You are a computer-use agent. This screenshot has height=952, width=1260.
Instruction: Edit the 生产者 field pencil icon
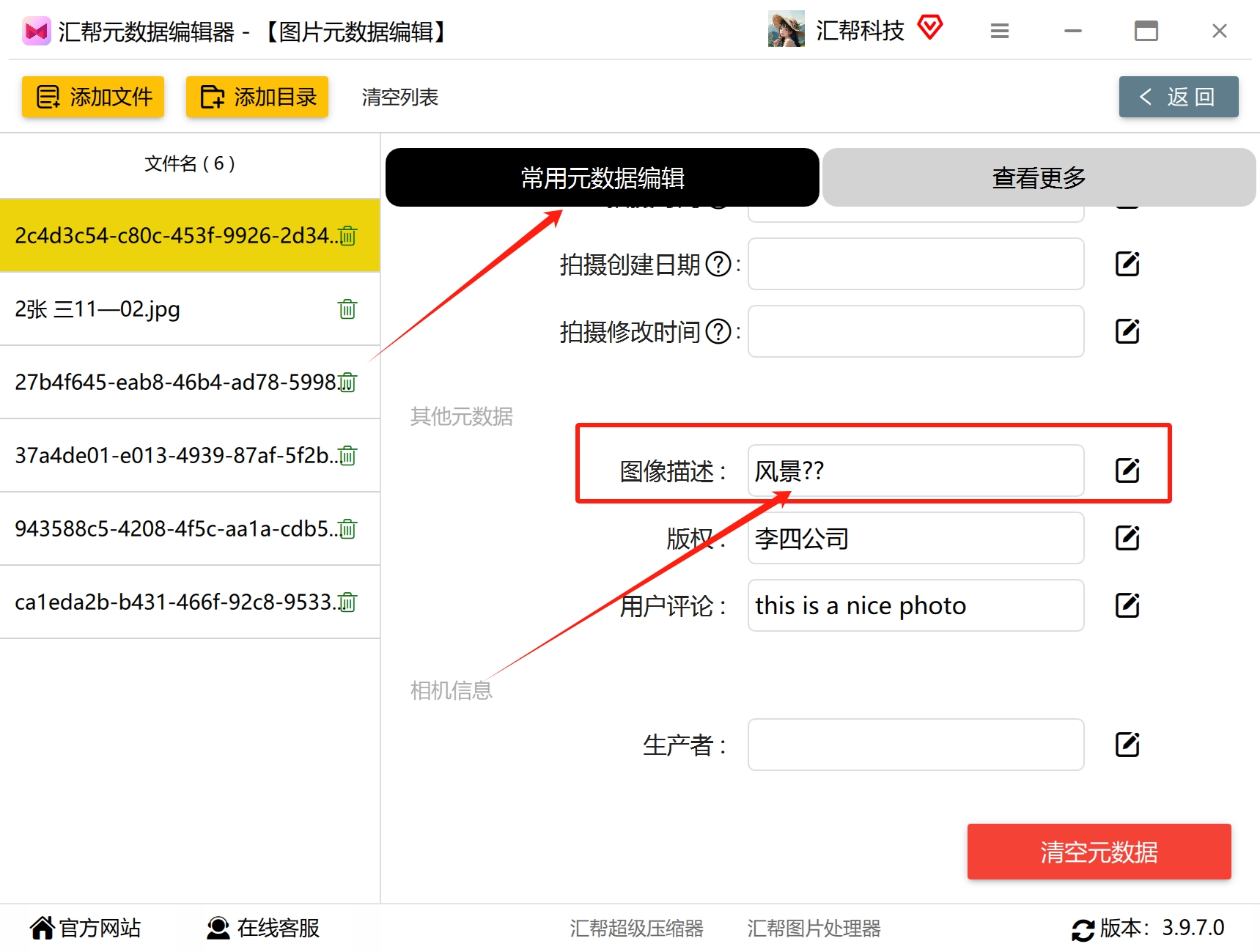[1127, 745]
